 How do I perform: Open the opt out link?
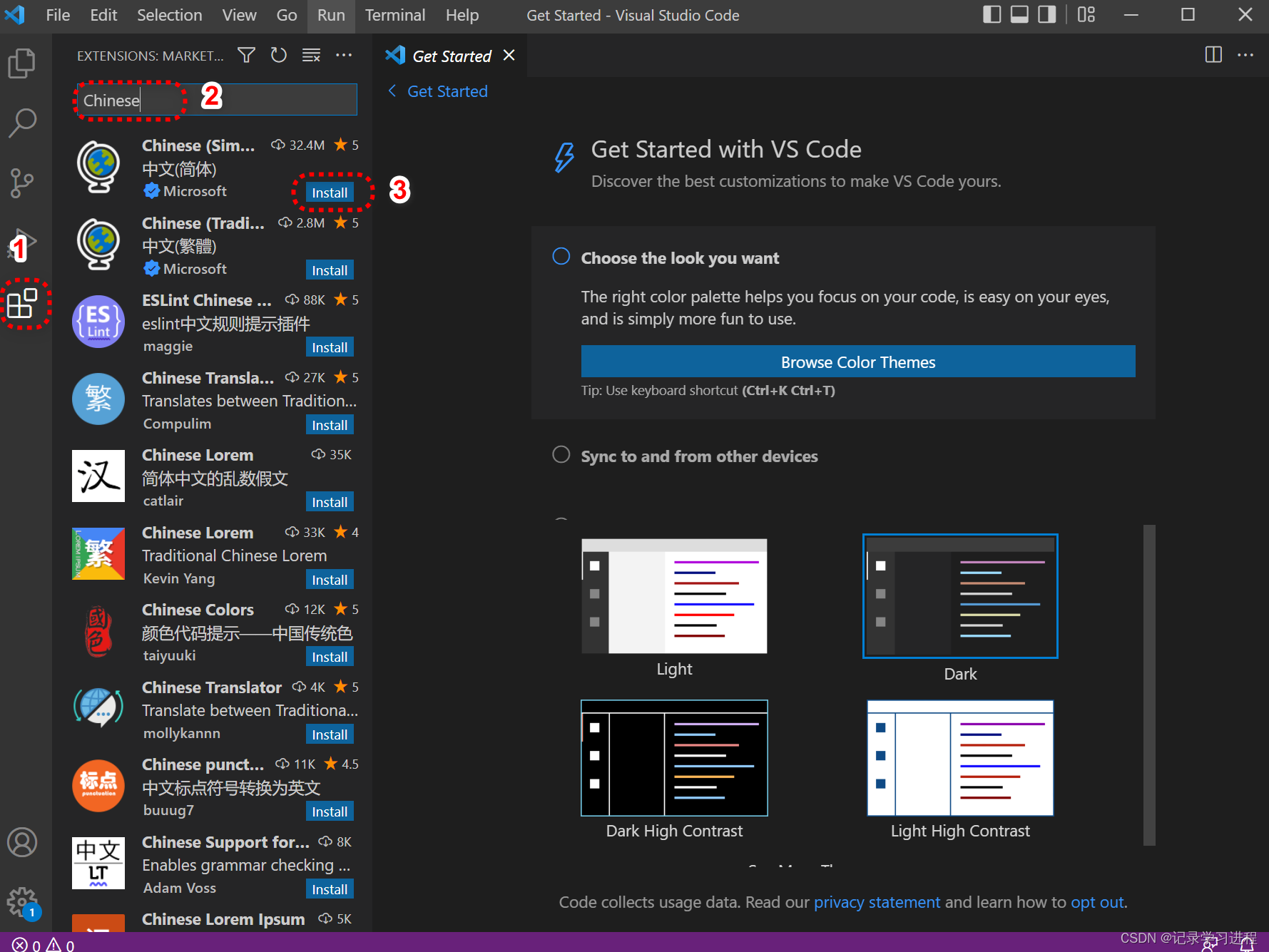pyautogui.click(x=1097, y=902)
